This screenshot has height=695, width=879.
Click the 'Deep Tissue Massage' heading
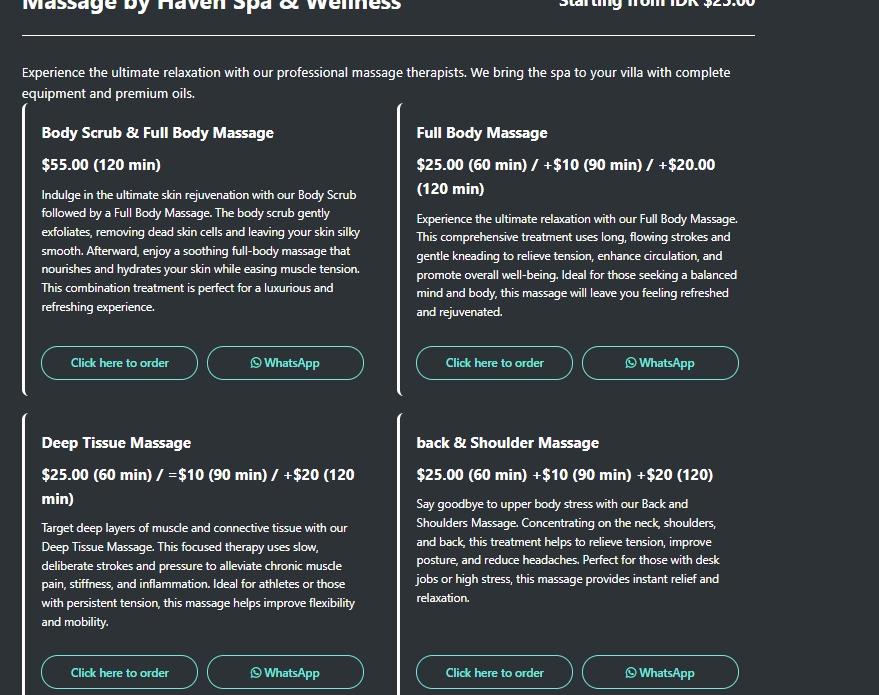click(x=116, y=443)
